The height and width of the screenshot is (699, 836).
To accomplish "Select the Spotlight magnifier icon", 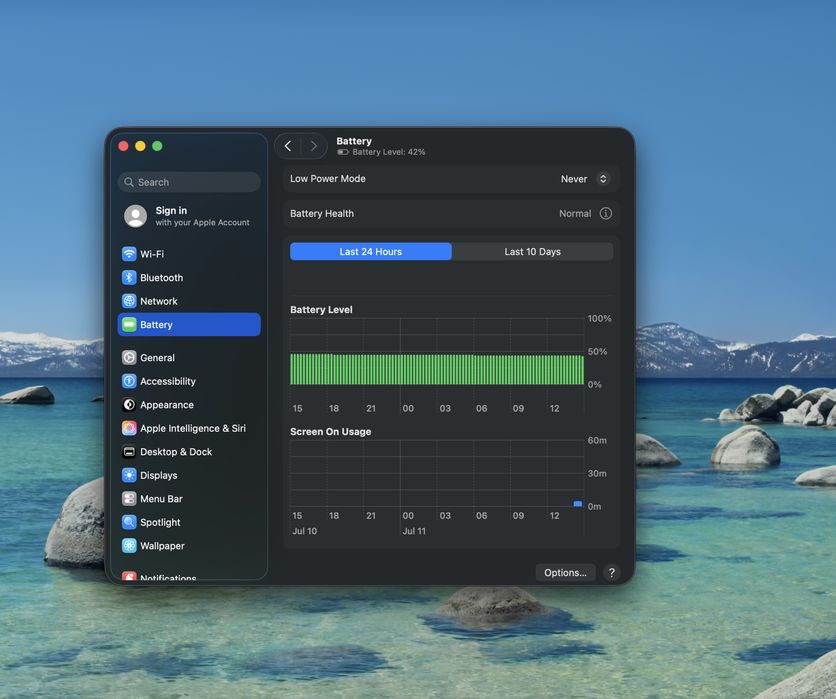I will click(129, 522).
